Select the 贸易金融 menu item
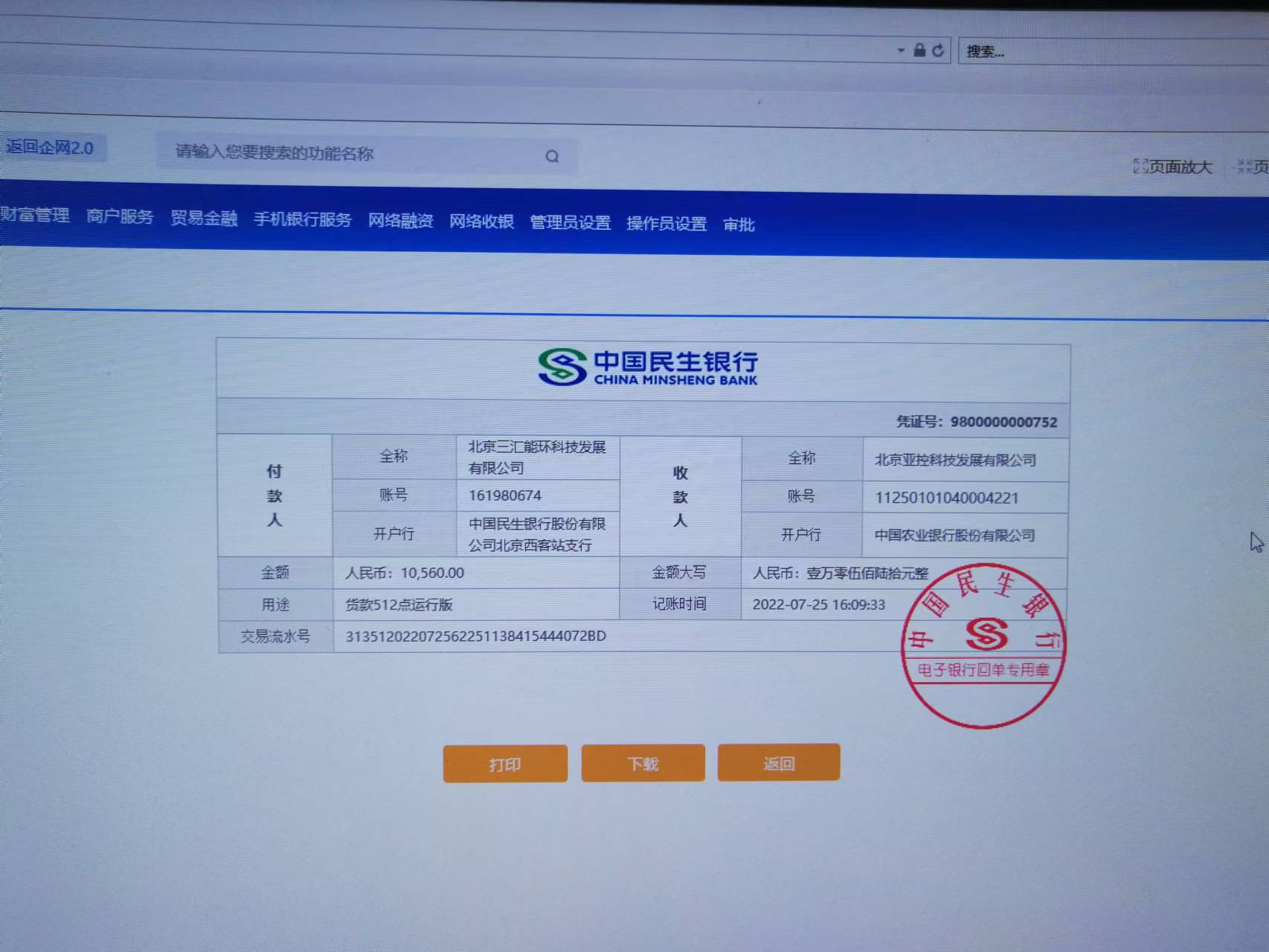This screenshot has height=952, width=1269. click(204, 218)
